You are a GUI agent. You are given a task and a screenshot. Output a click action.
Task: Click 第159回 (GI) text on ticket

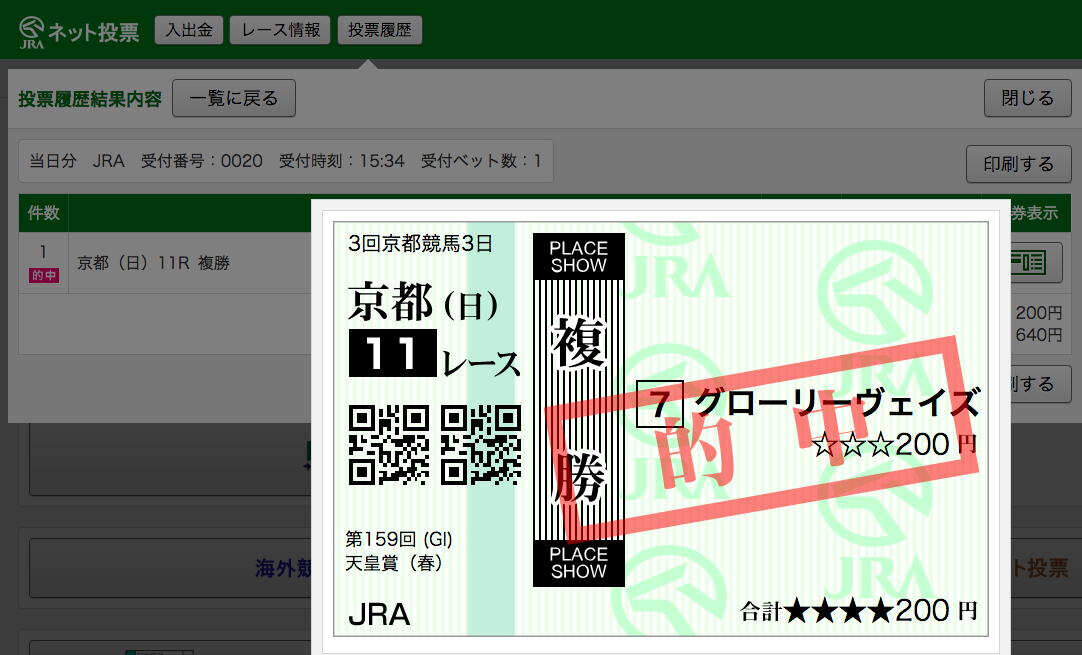click(399, 539)
